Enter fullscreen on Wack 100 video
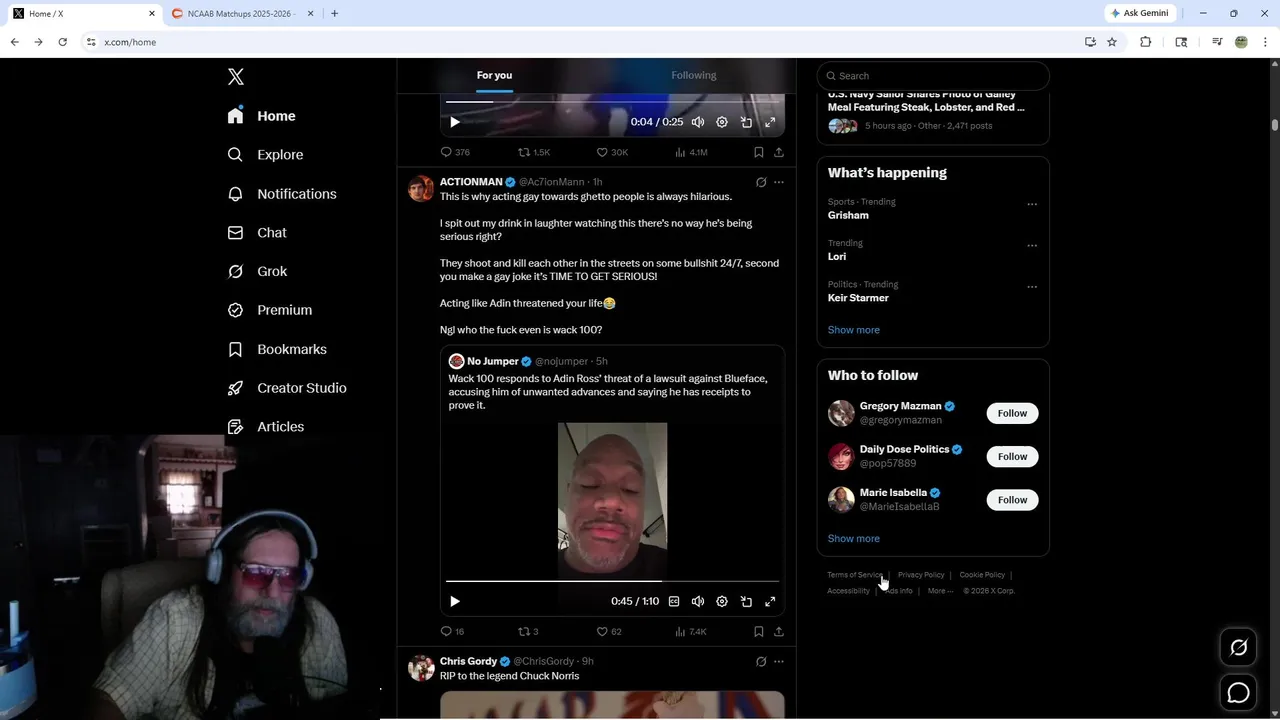This screenshot has height=720, width=1280. [770, 601]
